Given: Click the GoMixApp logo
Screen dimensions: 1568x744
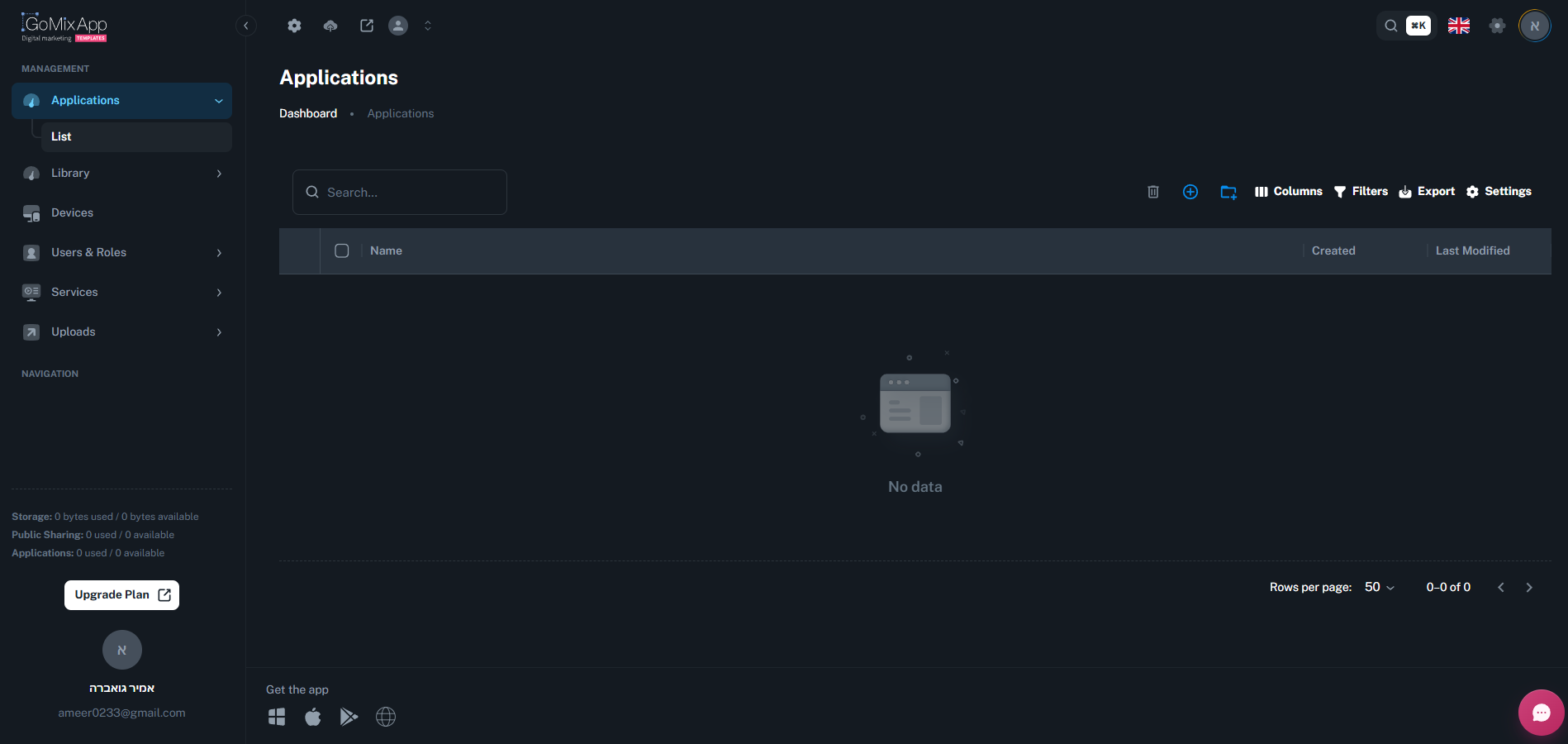Looking at the screenshot, I should coord(64,27).
